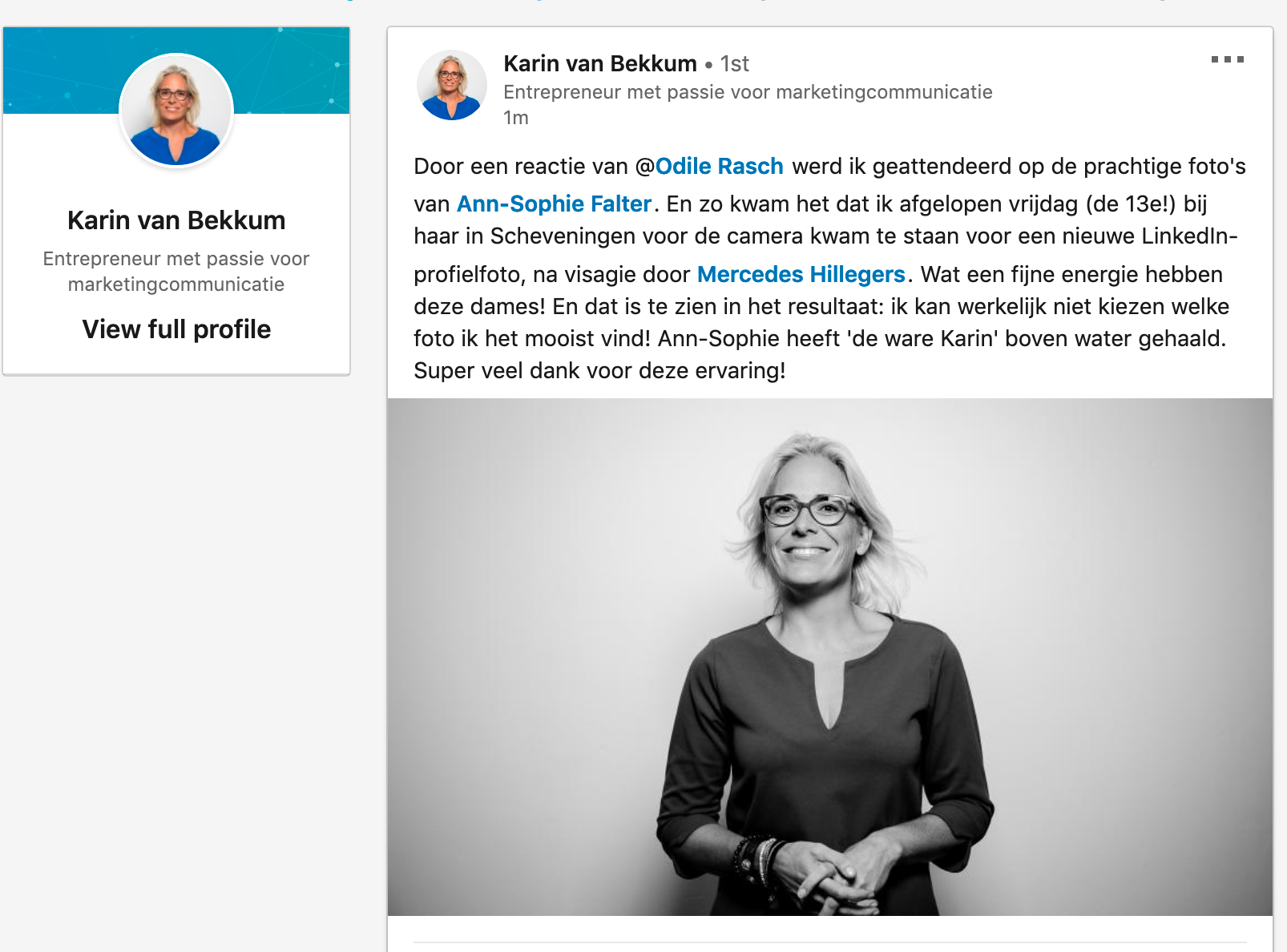Click the 1m post timestamp

tap(515, 118)
